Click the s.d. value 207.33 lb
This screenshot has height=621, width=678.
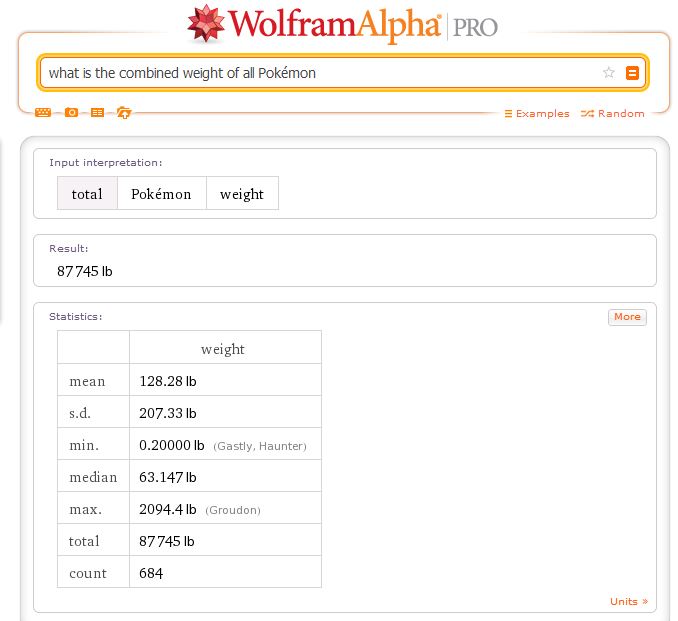click(168, 413)
